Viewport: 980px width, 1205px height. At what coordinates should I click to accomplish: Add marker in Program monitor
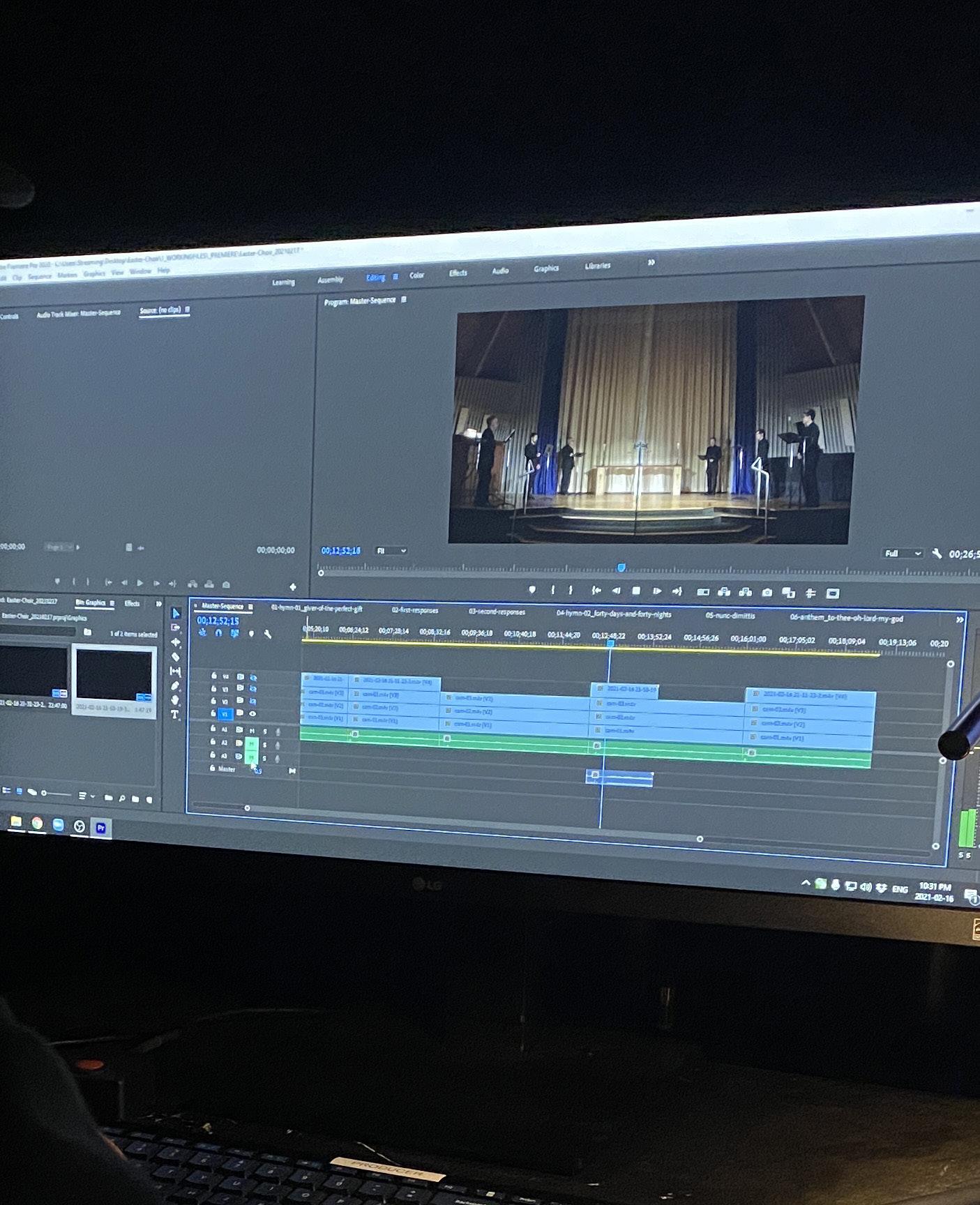[532, 590]
